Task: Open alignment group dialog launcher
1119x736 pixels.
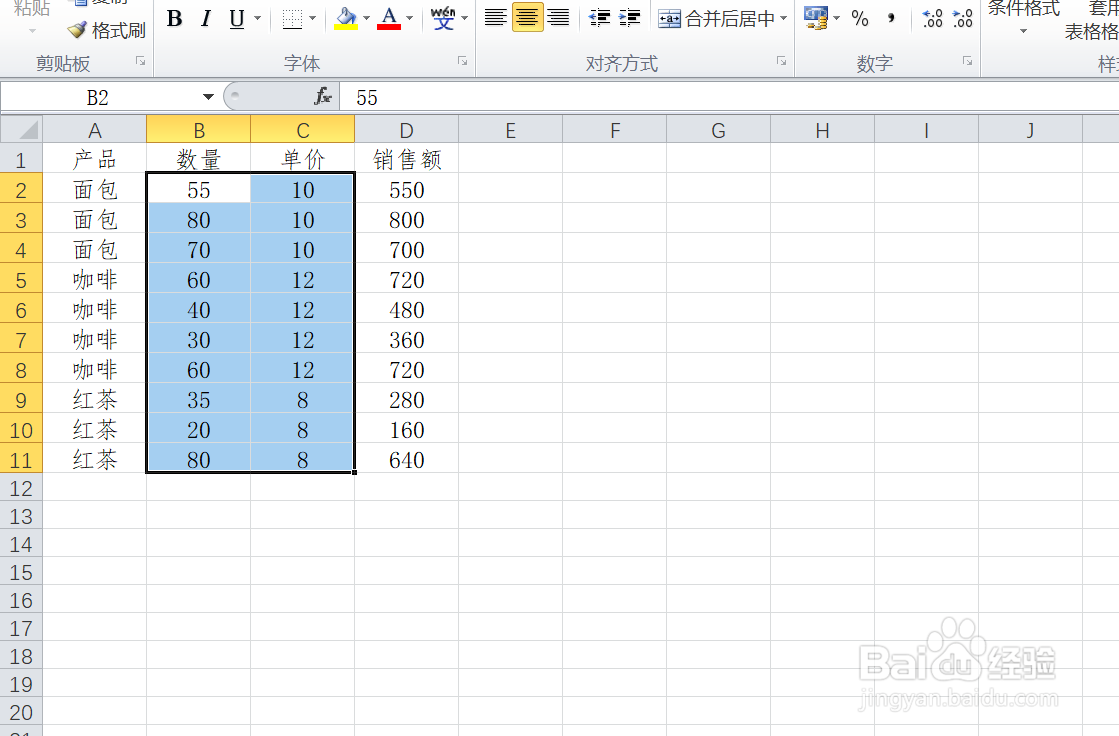Action: 781,62
